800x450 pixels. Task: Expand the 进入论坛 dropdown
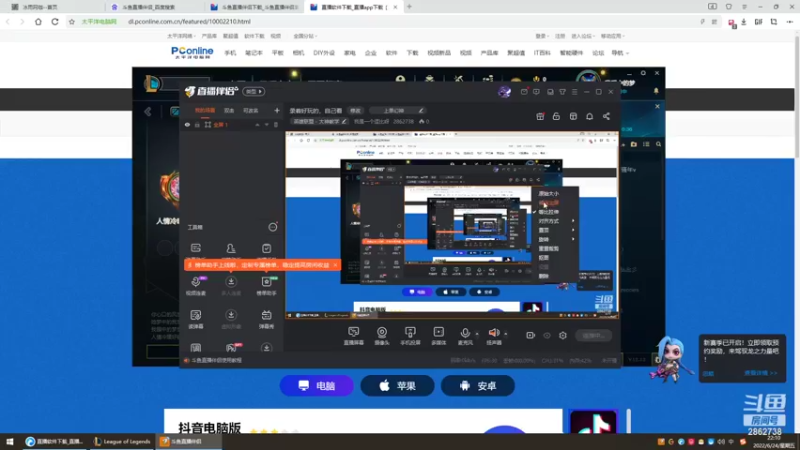[x=583, y=36]
